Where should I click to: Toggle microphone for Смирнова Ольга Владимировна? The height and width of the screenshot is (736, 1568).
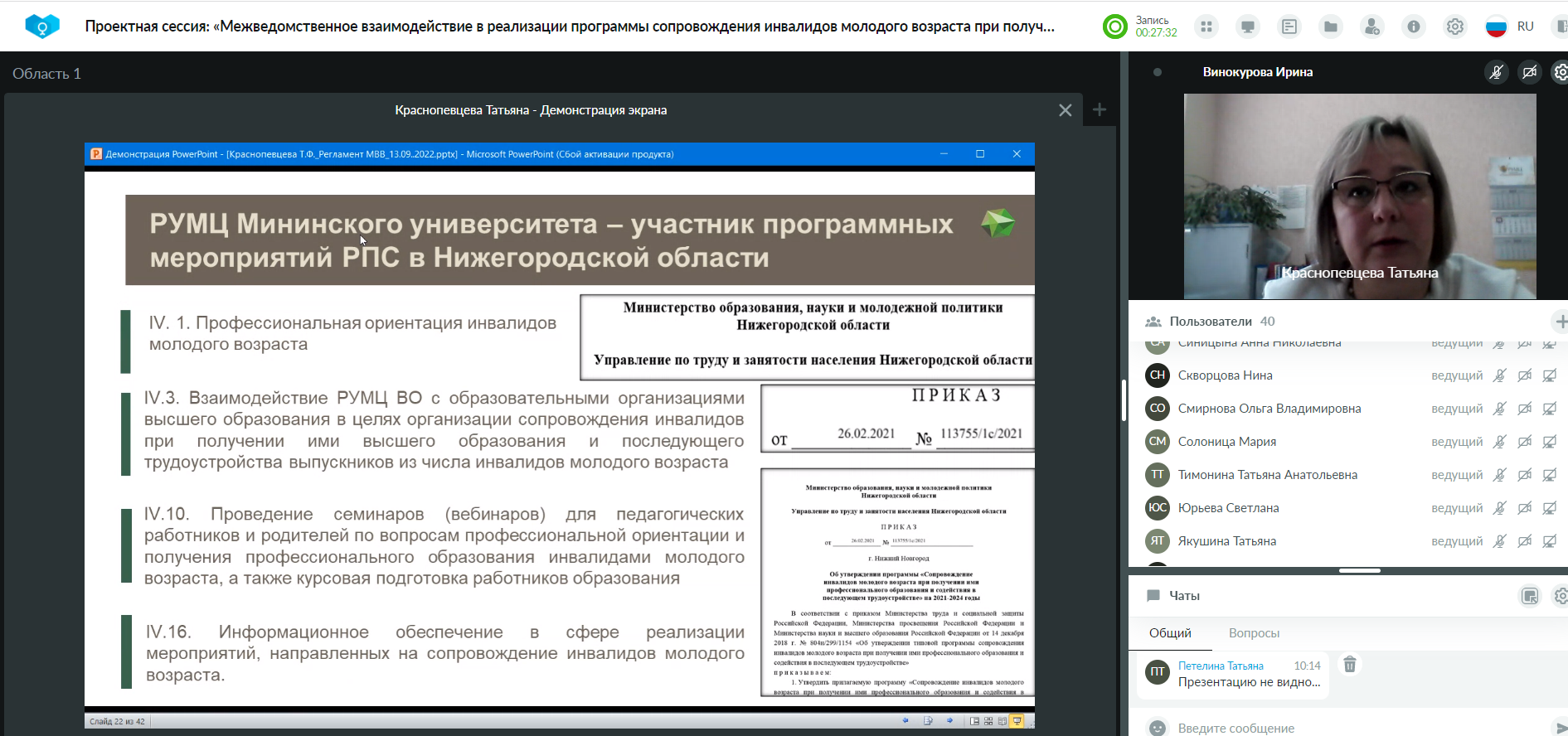point(1499,409)
